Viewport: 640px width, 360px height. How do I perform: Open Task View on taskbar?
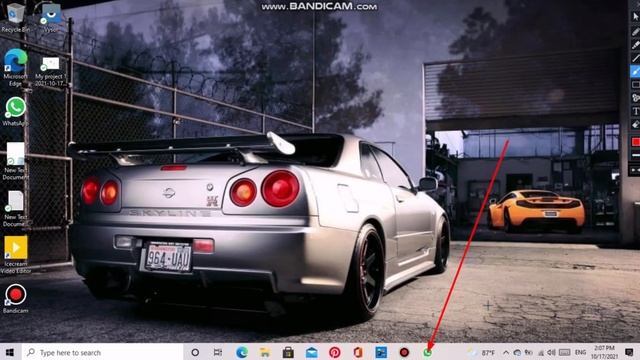coord(218,352)
